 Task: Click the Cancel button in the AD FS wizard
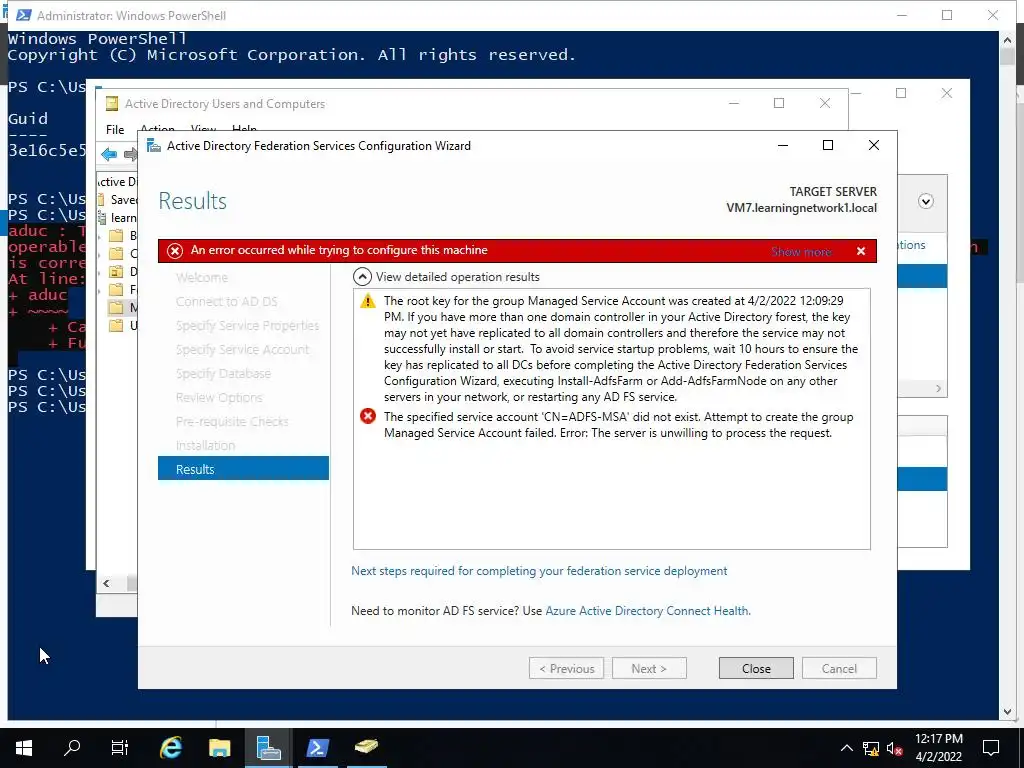pyautogui.click(x=839, y=668)
